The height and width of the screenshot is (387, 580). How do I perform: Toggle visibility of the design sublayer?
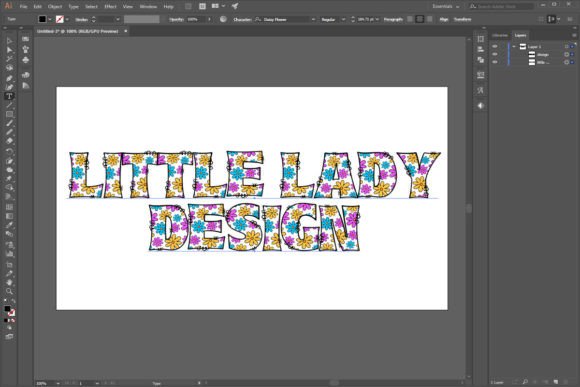[495, 54]
